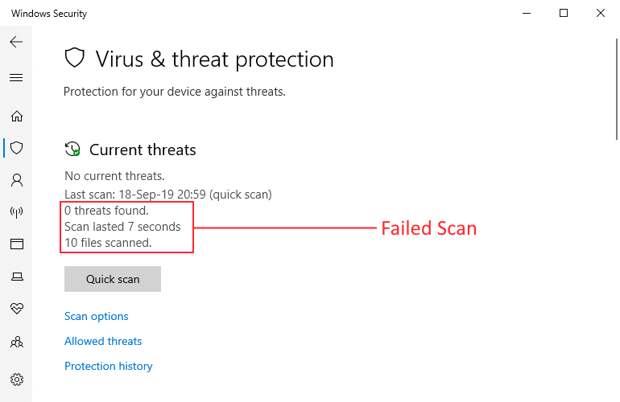Open Family options icon in sidebar

click(x=16, y=342)
